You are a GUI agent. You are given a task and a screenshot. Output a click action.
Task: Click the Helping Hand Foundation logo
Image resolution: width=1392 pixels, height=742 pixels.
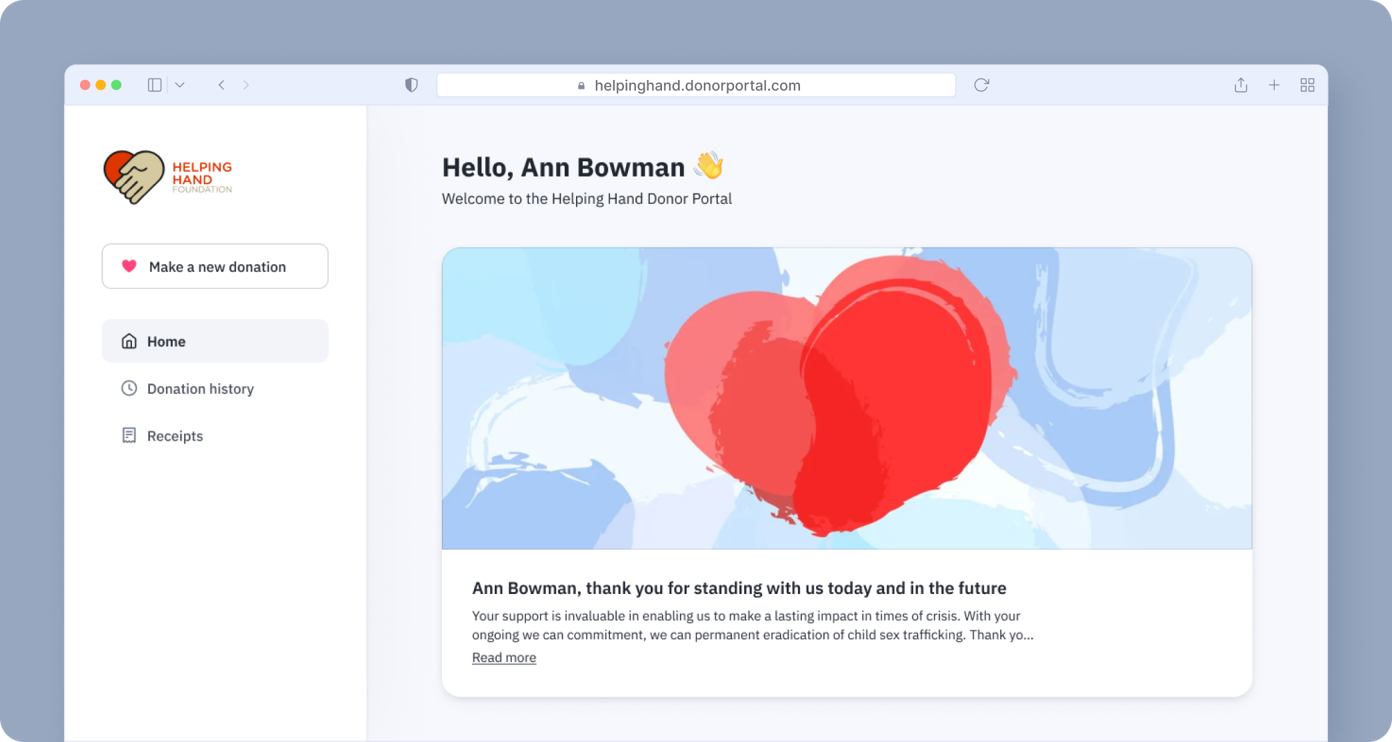(167, 177)
